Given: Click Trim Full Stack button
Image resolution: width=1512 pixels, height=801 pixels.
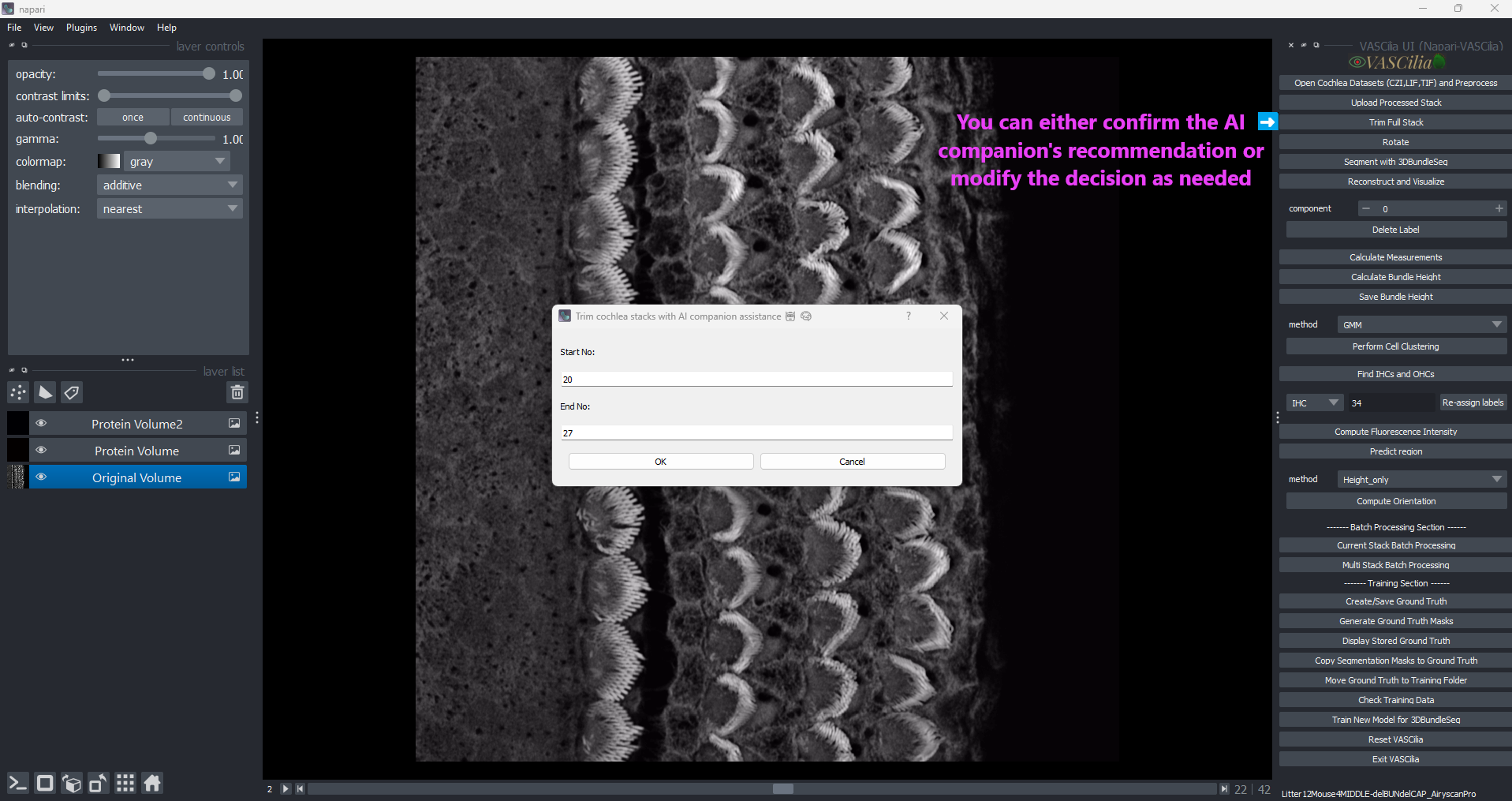Looking at the screenshot, I should [1395, 122].
